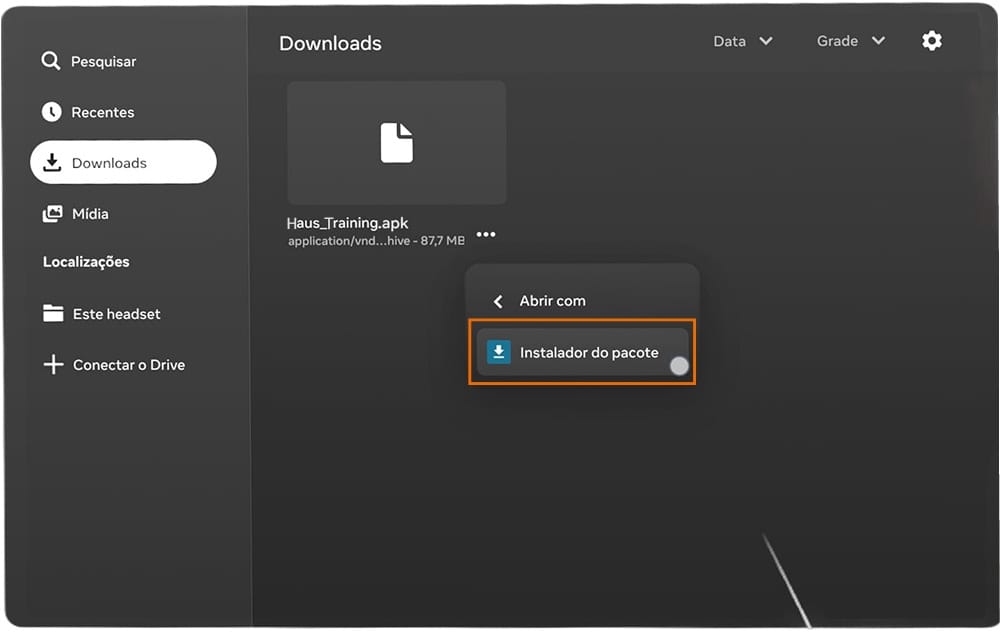Click the Haus_Training.apk file name
Image resolution: width=1000 pixels, height=634 pixels.
[348, 223]
